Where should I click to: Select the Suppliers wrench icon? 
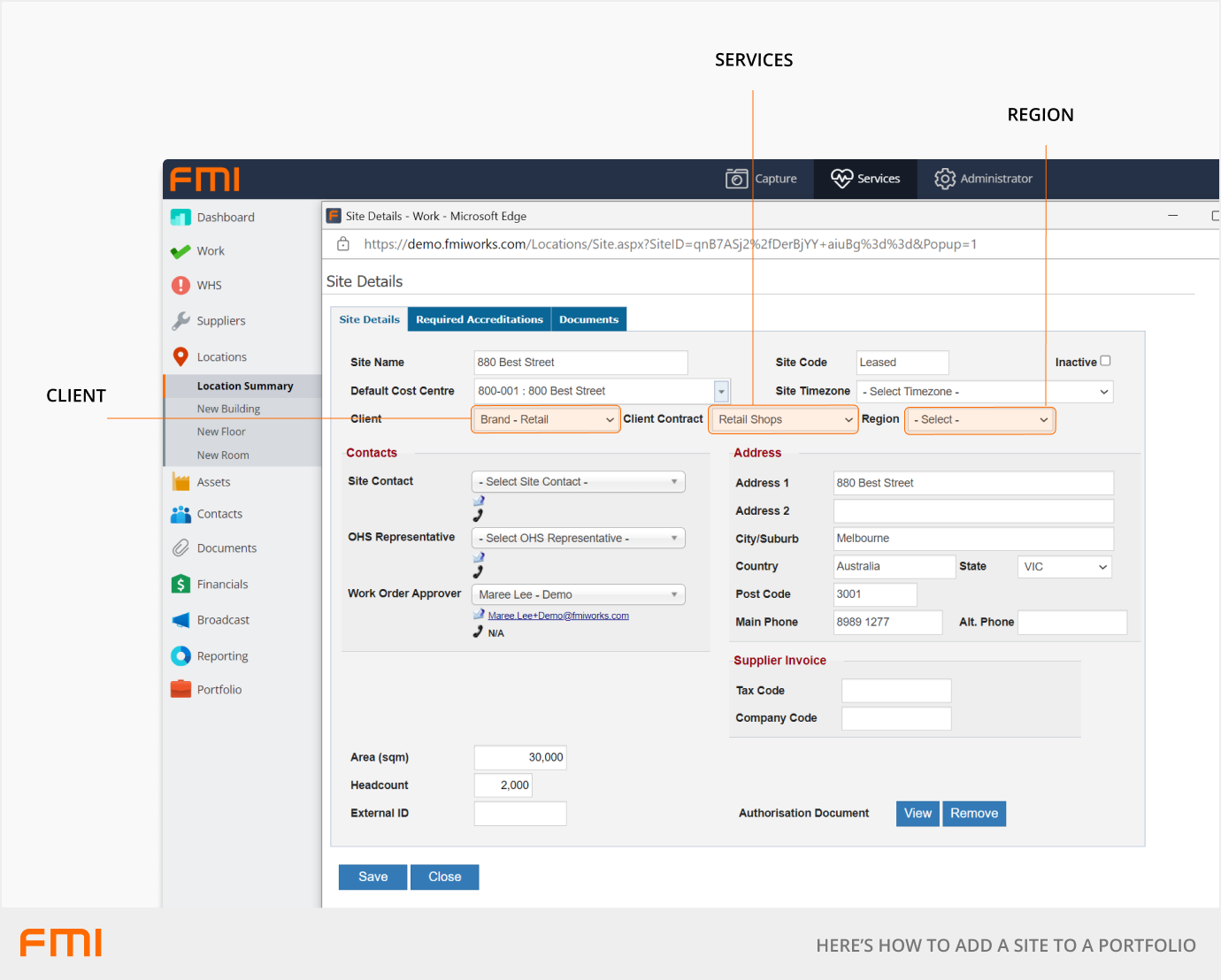[x=180, y=321]
